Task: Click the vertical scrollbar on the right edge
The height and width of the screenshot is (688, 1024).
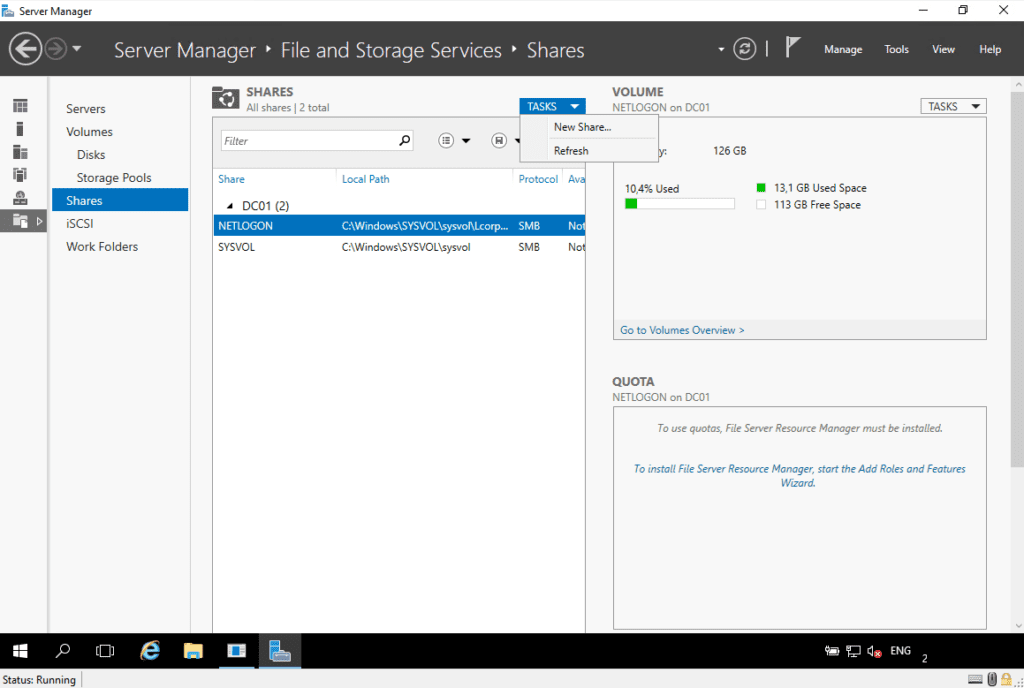Action: (x=1017, y=279)
